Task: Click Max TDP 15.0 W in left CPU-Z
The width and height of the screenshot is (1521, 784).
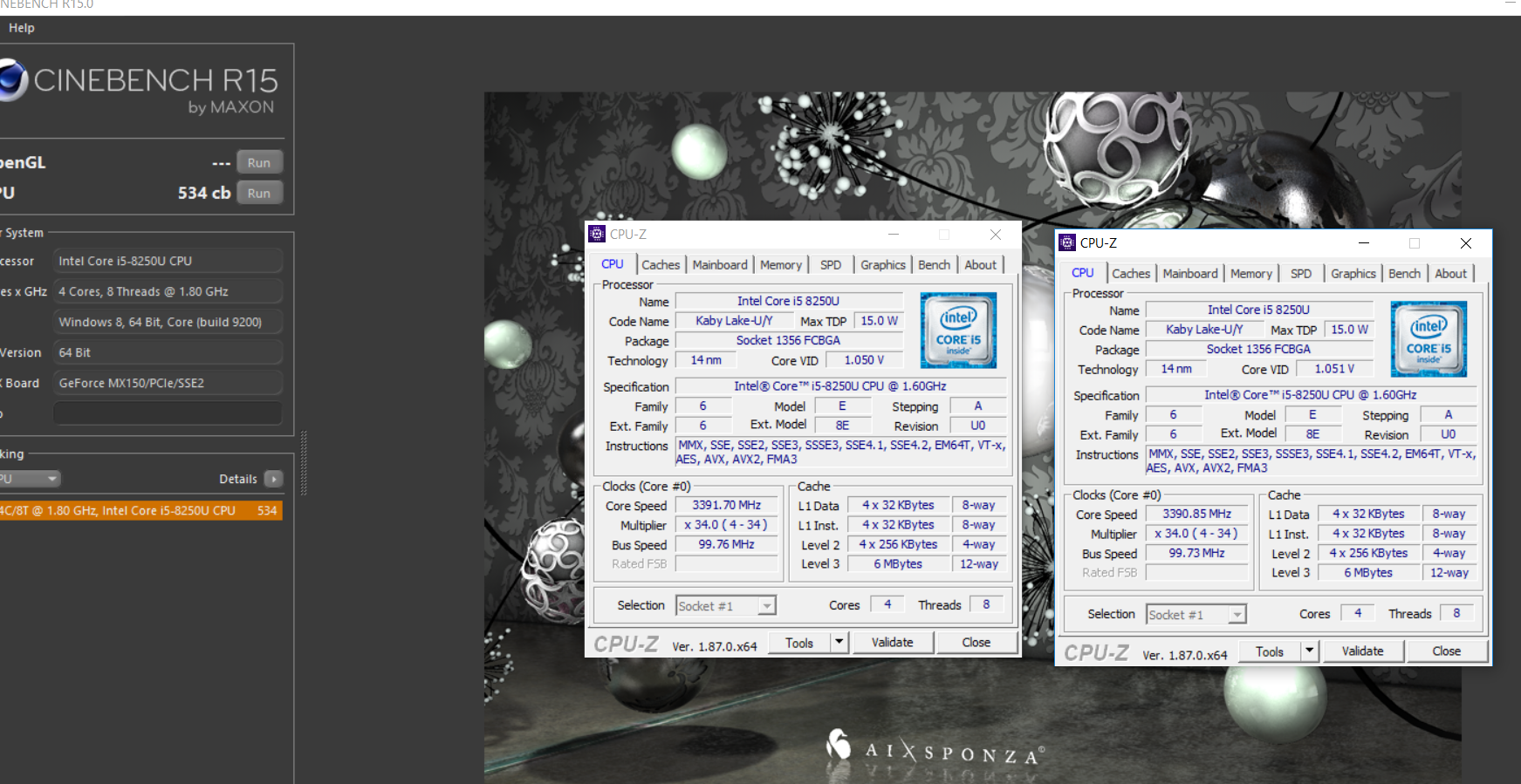Action: point(880,321)
